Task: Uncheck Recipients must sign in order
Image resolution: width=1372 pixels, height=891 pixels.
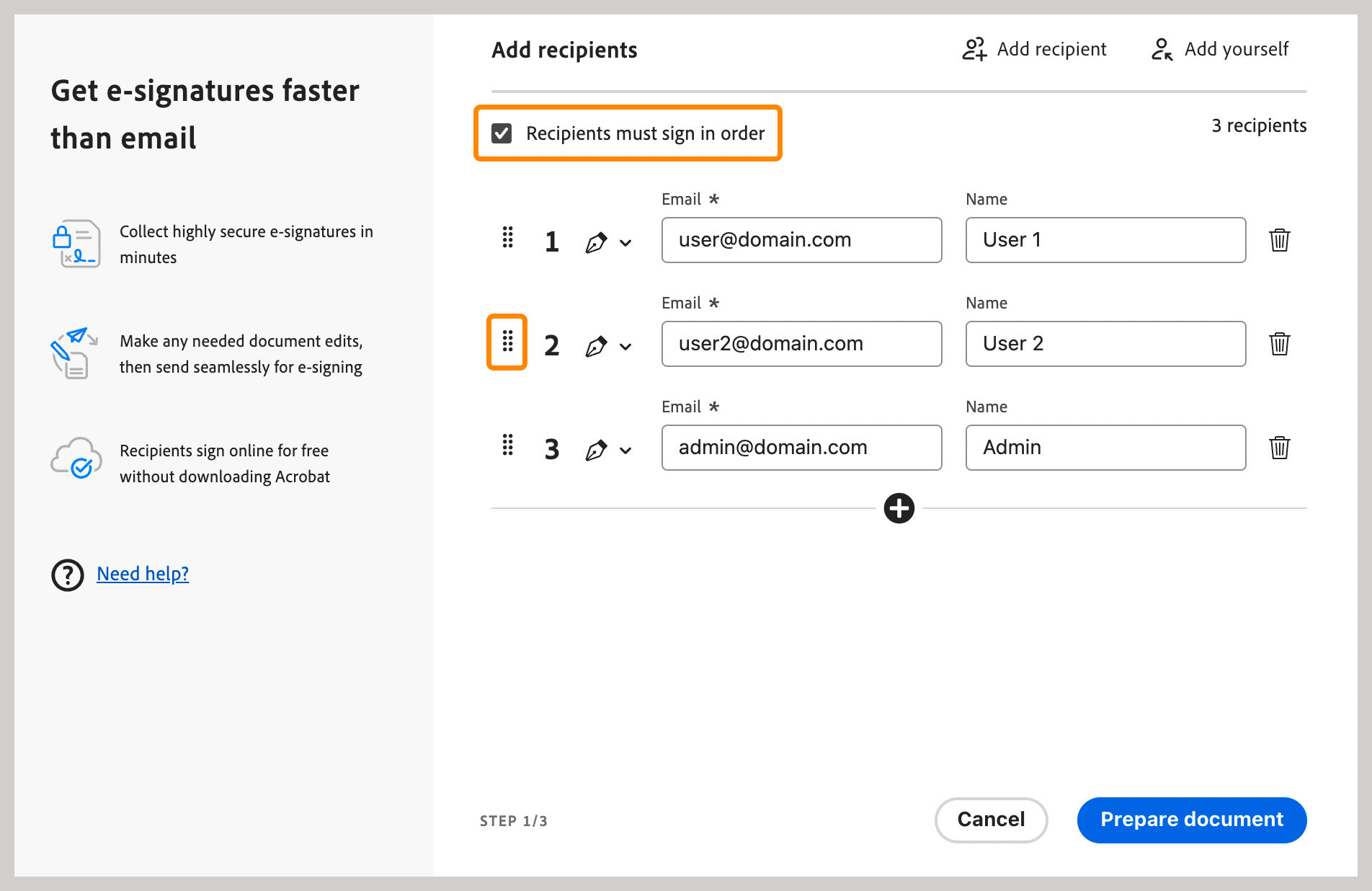Action: [x=502, y=133]
